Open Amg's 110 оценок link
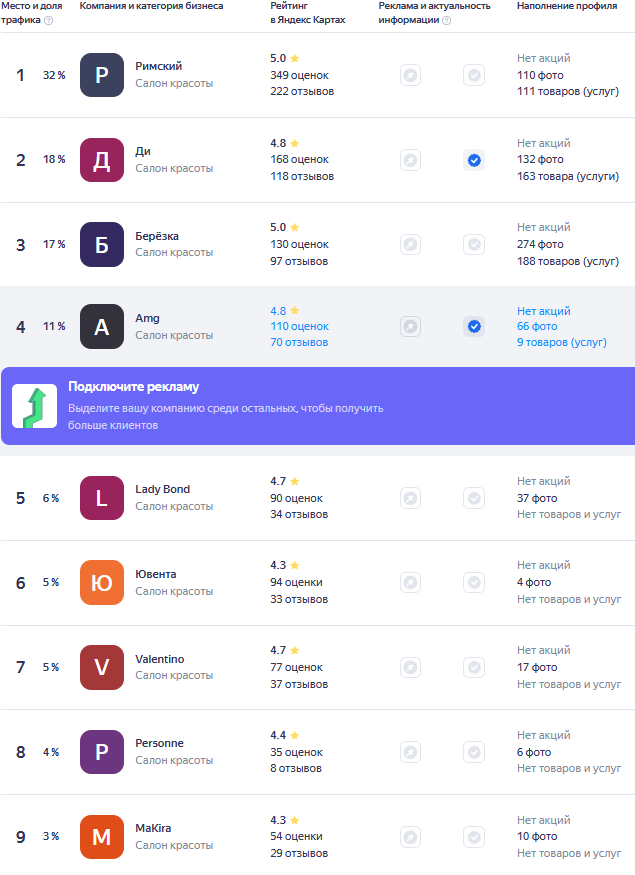635x875 pixels. 299,326
